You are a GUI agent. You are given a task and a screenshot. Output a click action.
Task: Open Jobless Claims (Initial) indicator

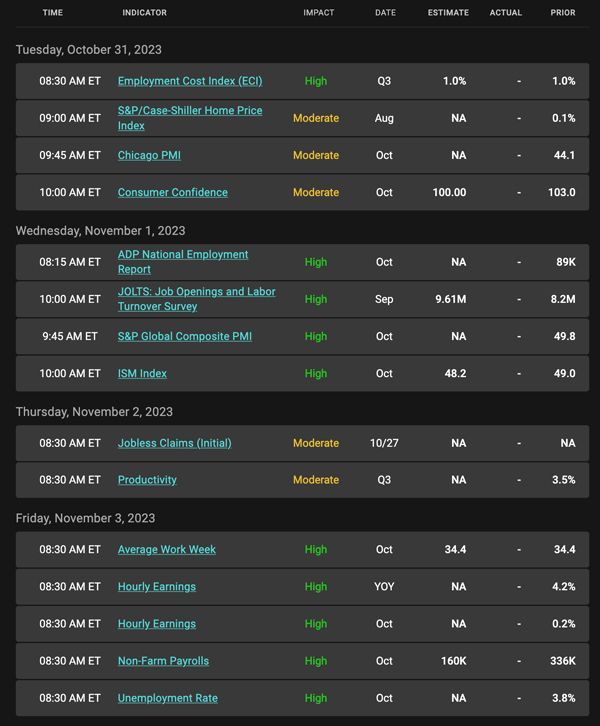pos(175,443)
